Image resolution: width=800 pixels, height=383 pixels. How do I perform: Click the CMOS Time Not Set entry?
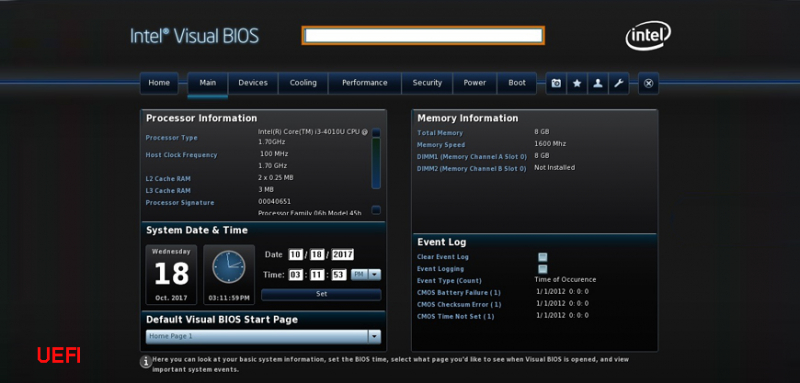point(456,317)
